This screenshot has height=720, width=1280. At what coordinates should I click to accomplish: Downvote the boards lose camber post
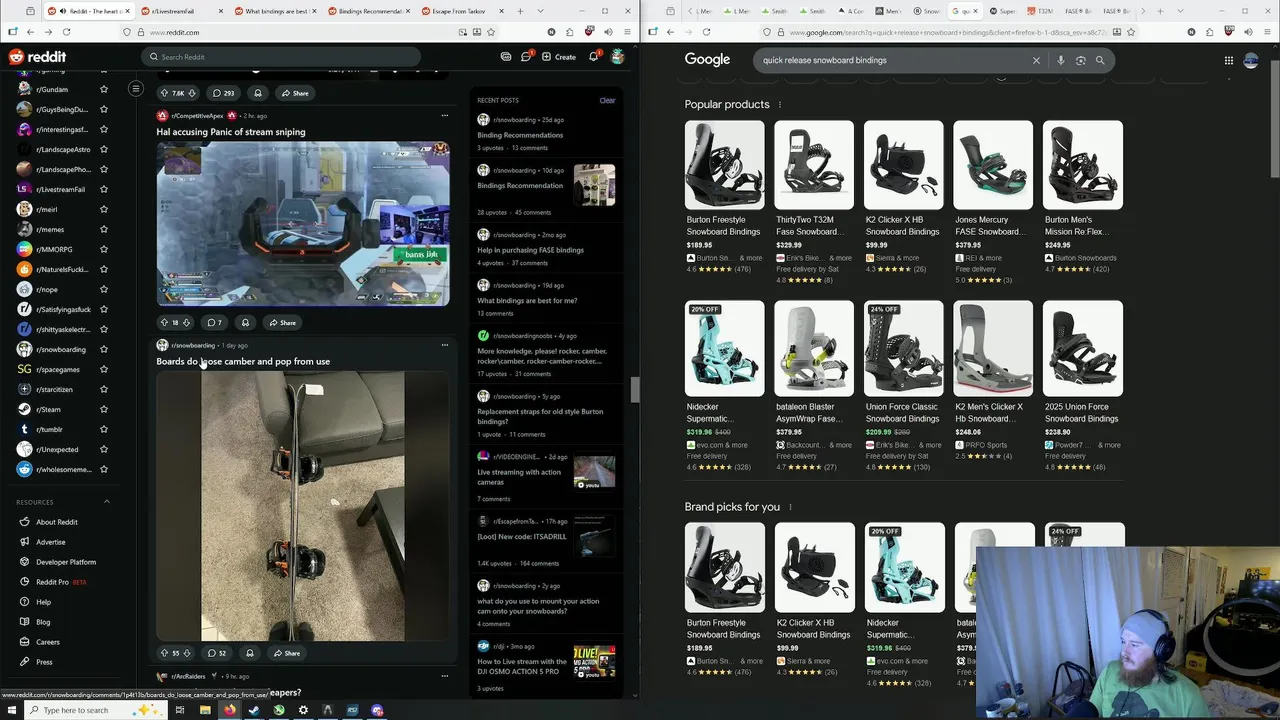[x=187, y=653]
